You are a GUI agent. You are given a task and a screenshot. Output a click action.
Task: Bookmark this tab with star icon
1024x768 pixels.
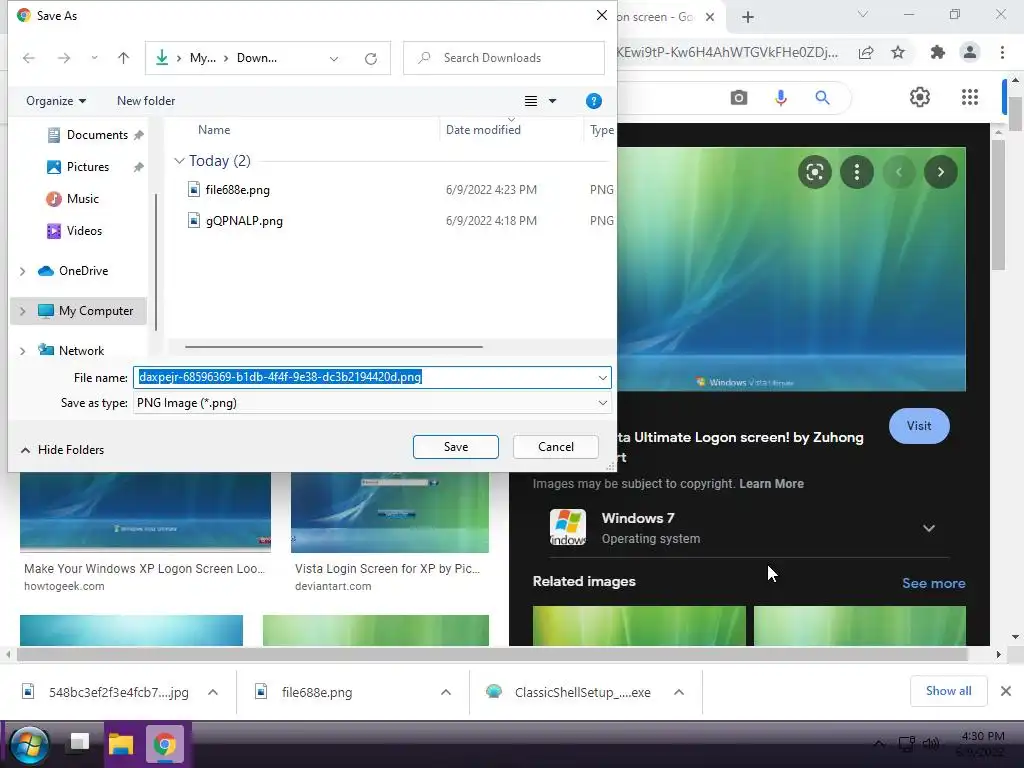(x=898, y=53)
